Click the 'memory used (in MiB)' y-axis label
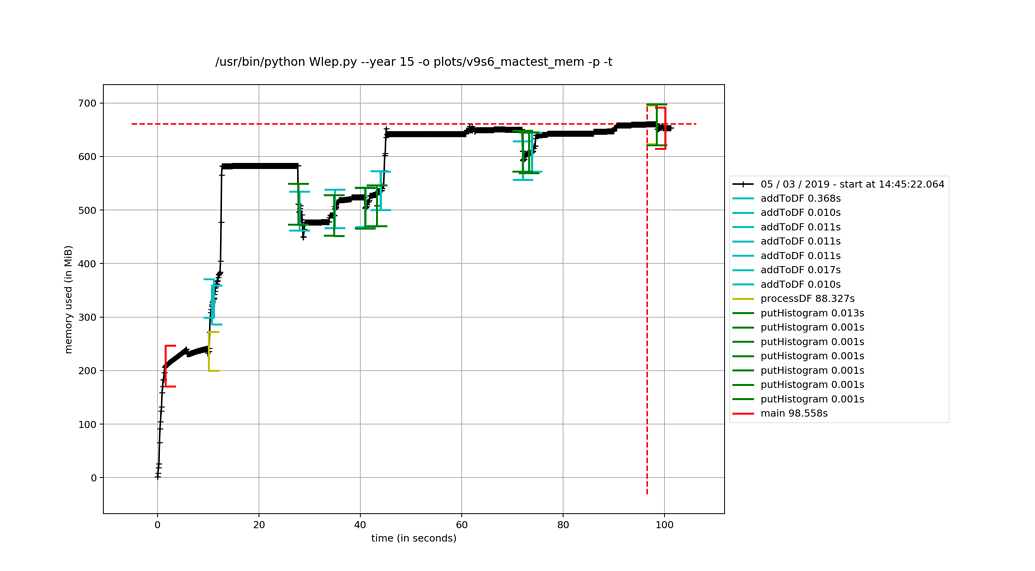Image resolution: width=1035 pixels, height=571 pixels. (x=69, y=299)
